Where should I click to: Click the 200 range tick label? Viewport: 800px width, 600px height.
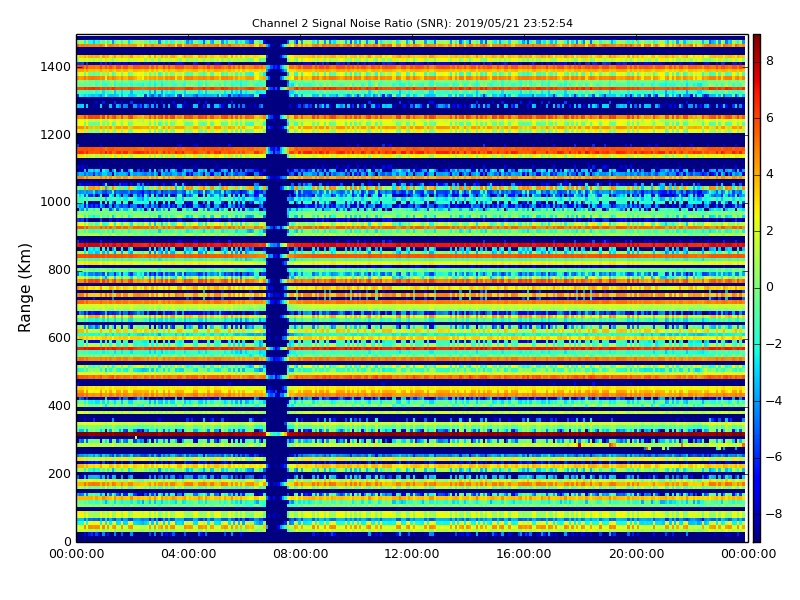coord(59,473)
